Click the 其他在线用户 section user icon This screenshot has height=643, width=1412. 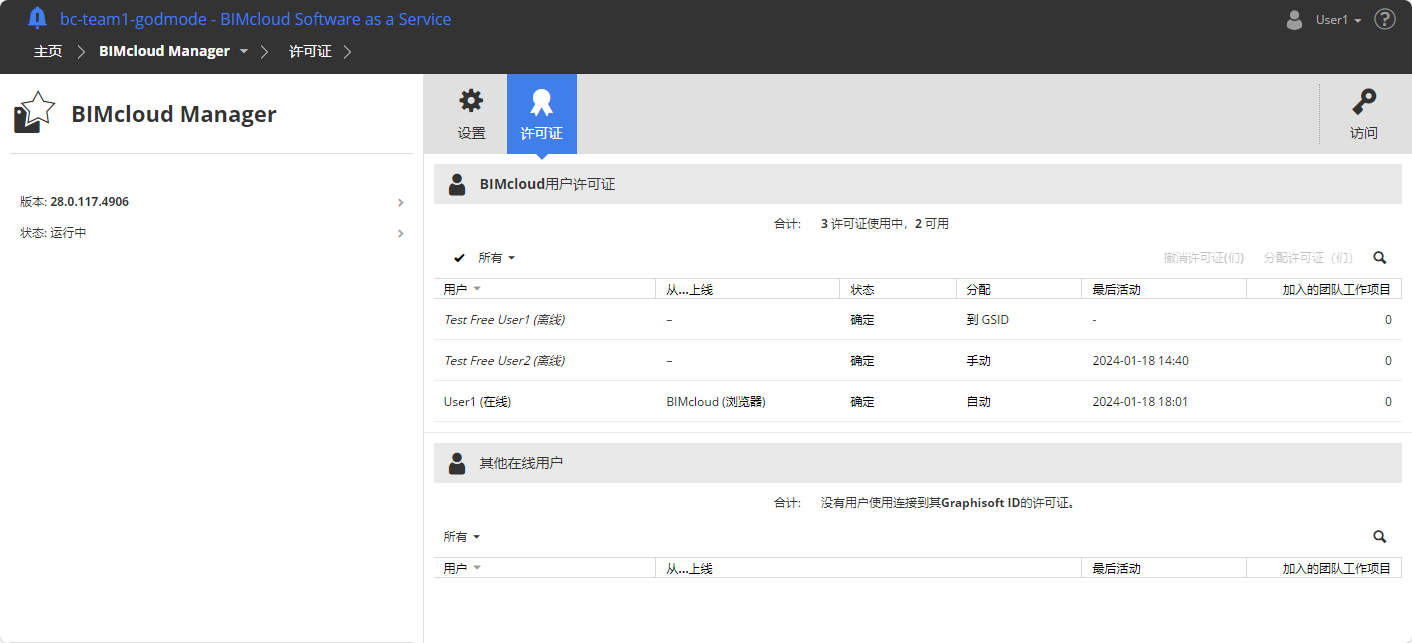(457, 463)
